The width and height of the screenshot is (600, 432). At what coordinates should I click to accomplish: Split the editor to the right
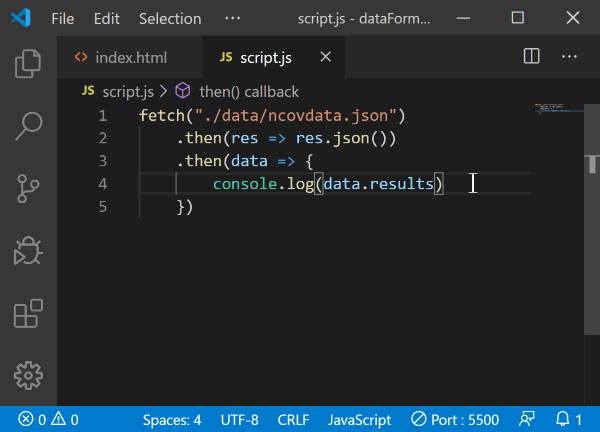[x=532, y=57]
